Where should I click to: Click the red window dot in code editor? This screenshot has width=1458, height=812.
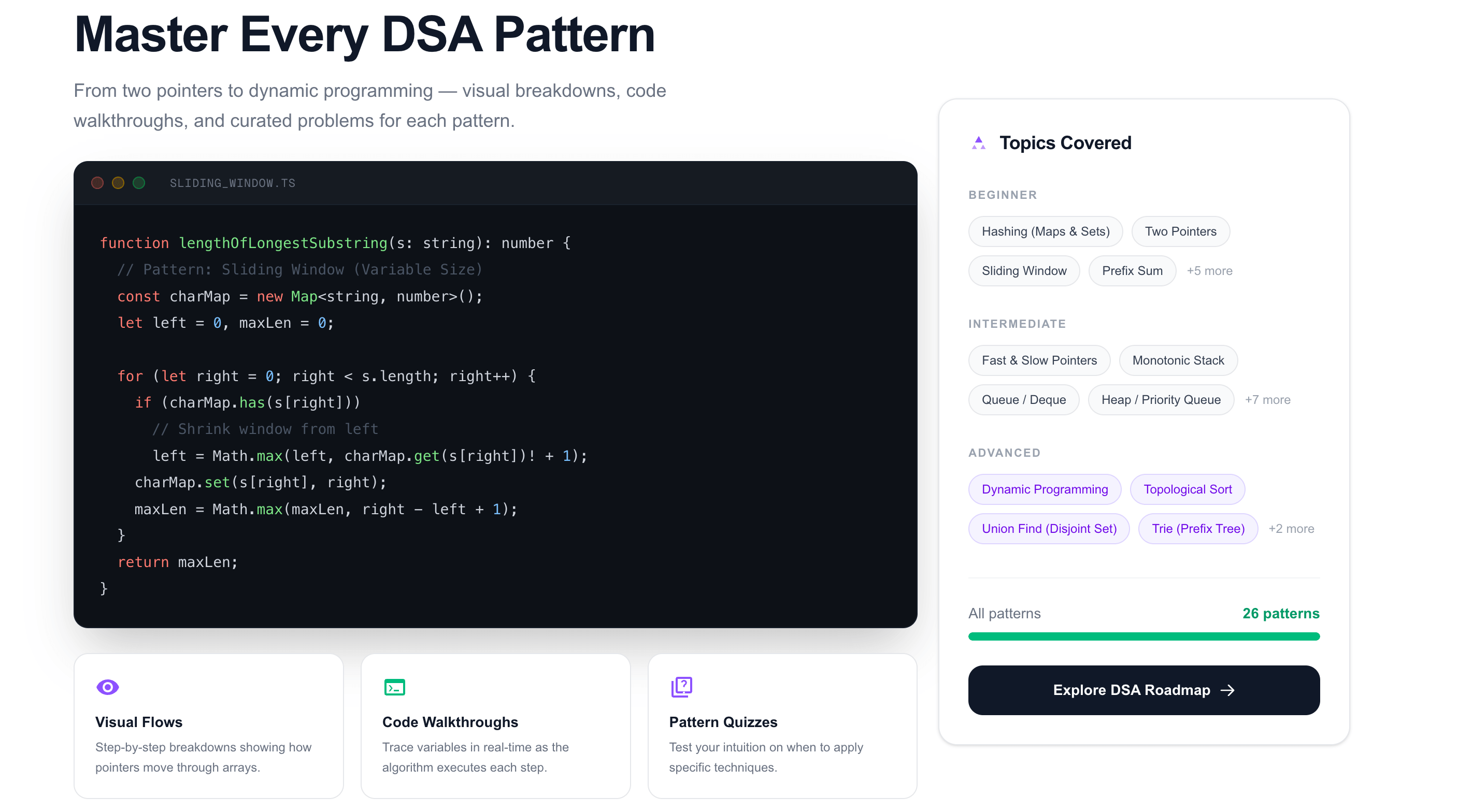[97, 183]
